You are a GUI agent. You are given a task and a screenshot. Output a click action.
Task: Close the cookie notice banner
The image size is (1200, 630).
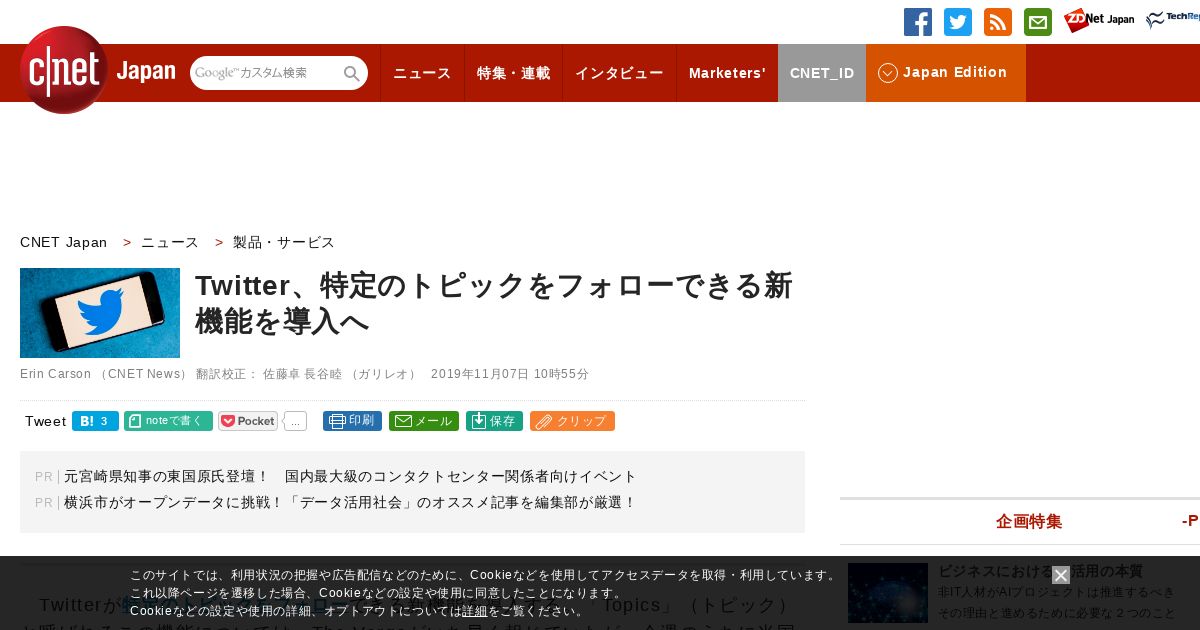tap(1061, 575)
